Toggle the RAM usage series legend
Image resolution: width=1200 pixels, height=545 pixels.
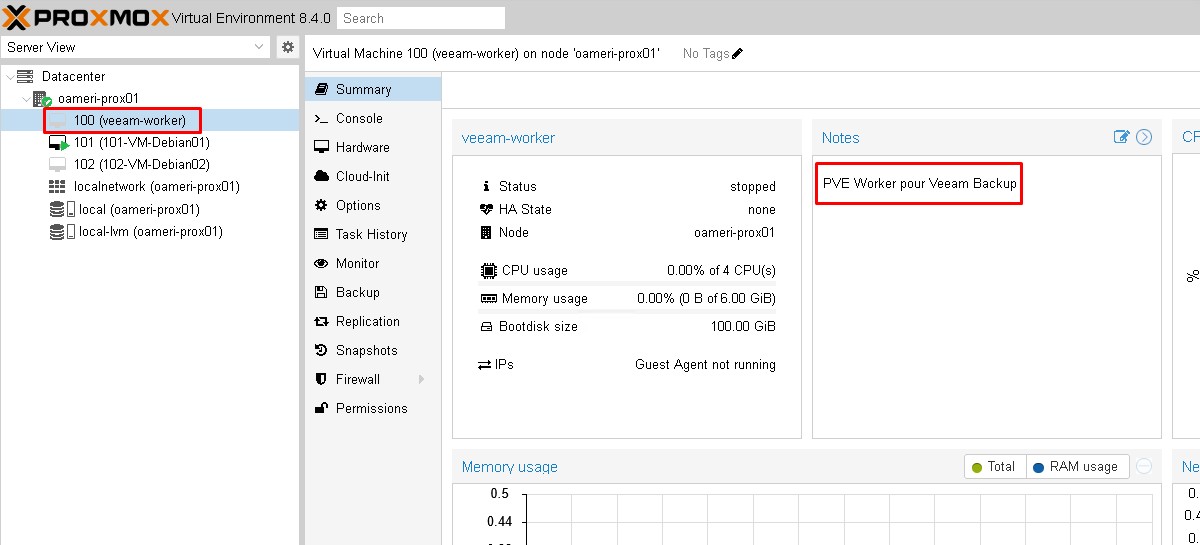[1076, 466]
